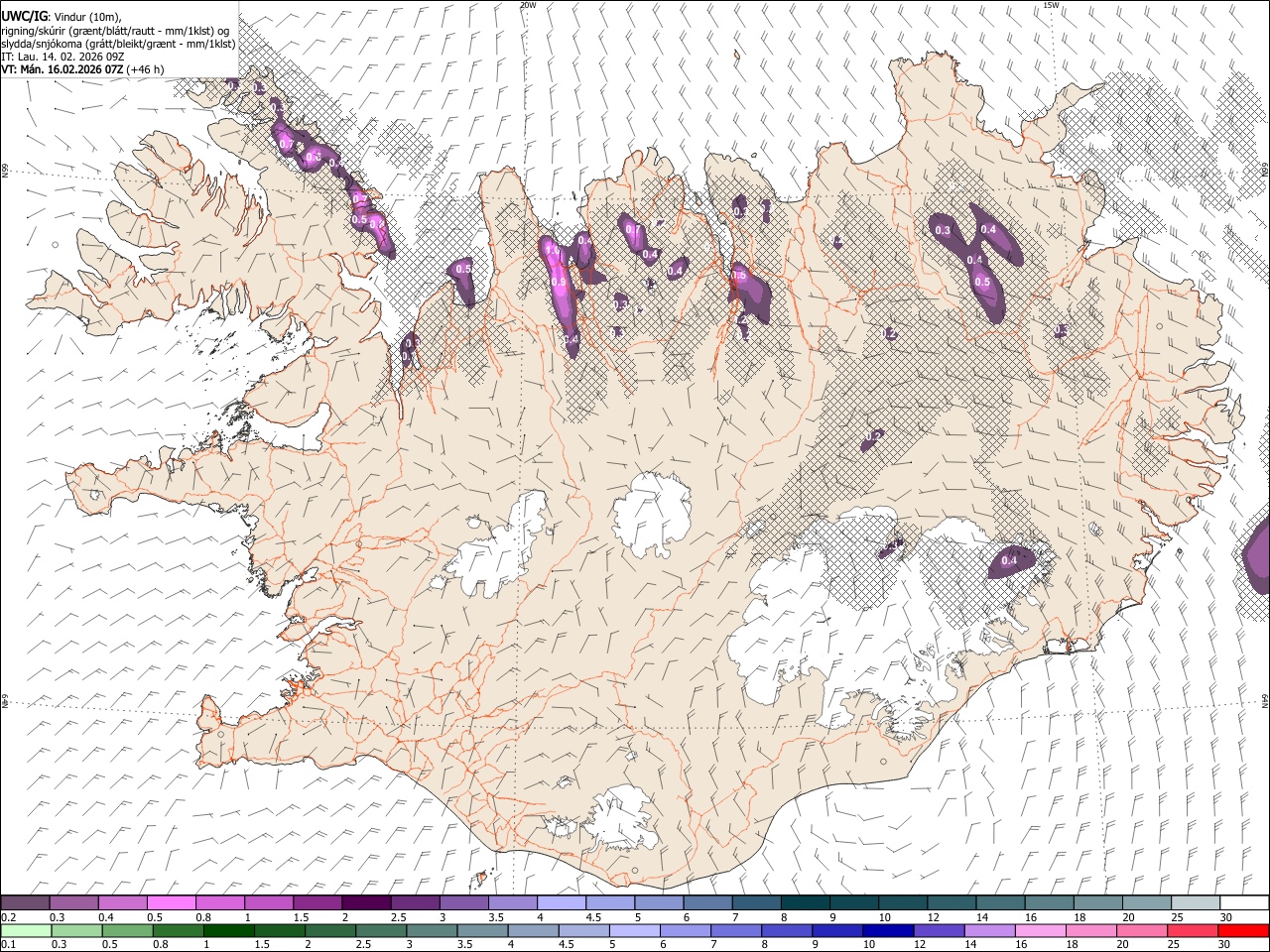This screenshot has width=1270, height=952.
Task: Pick the darkest purple 2 swatch in snow legend
Action: [x=366, y=902]
